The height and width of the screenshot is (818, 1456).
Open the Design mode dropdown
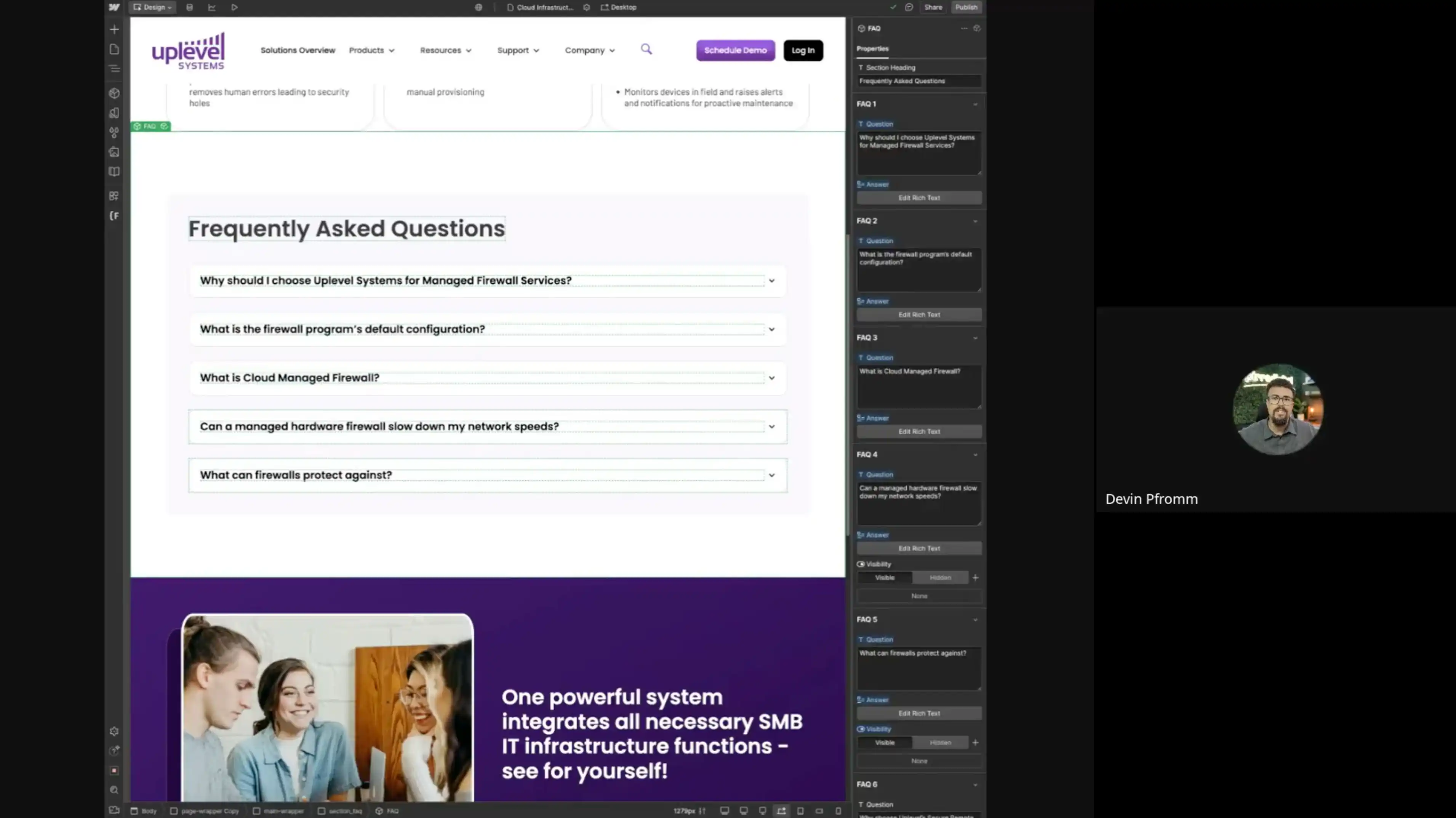(x=152, y=7)
